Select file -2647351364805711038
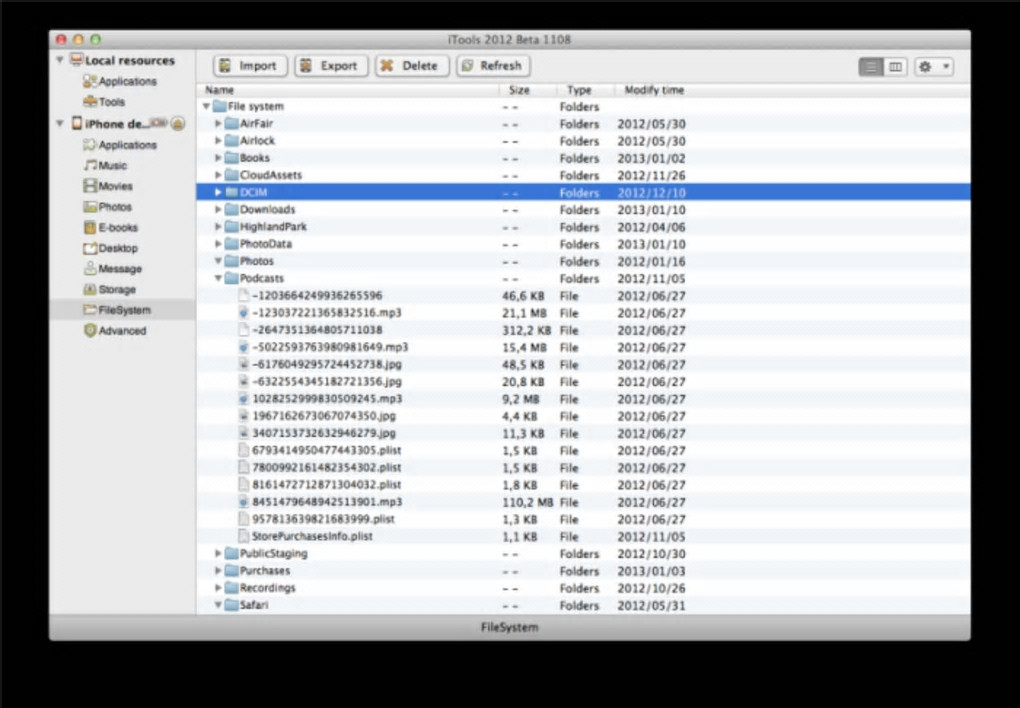 [582, 330]
